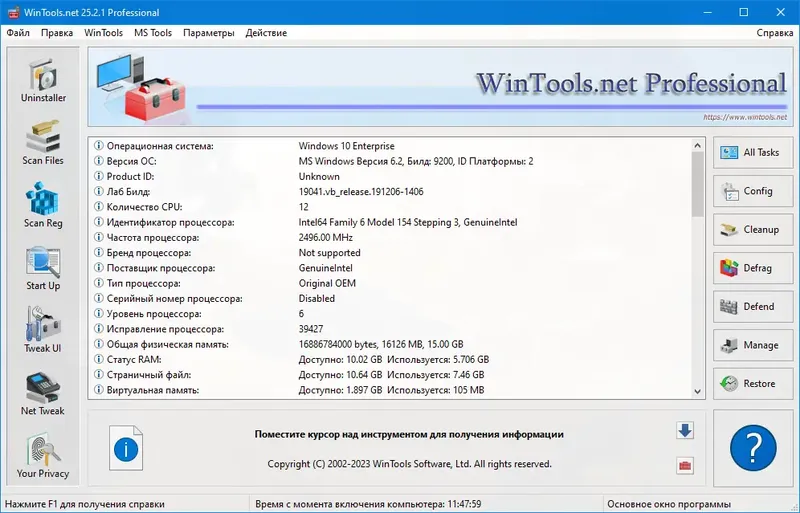This screenshot has width=800, height=513.
Task: Select the Бренд процессора row
Action: pyautogui.click(x=391, y=253)
